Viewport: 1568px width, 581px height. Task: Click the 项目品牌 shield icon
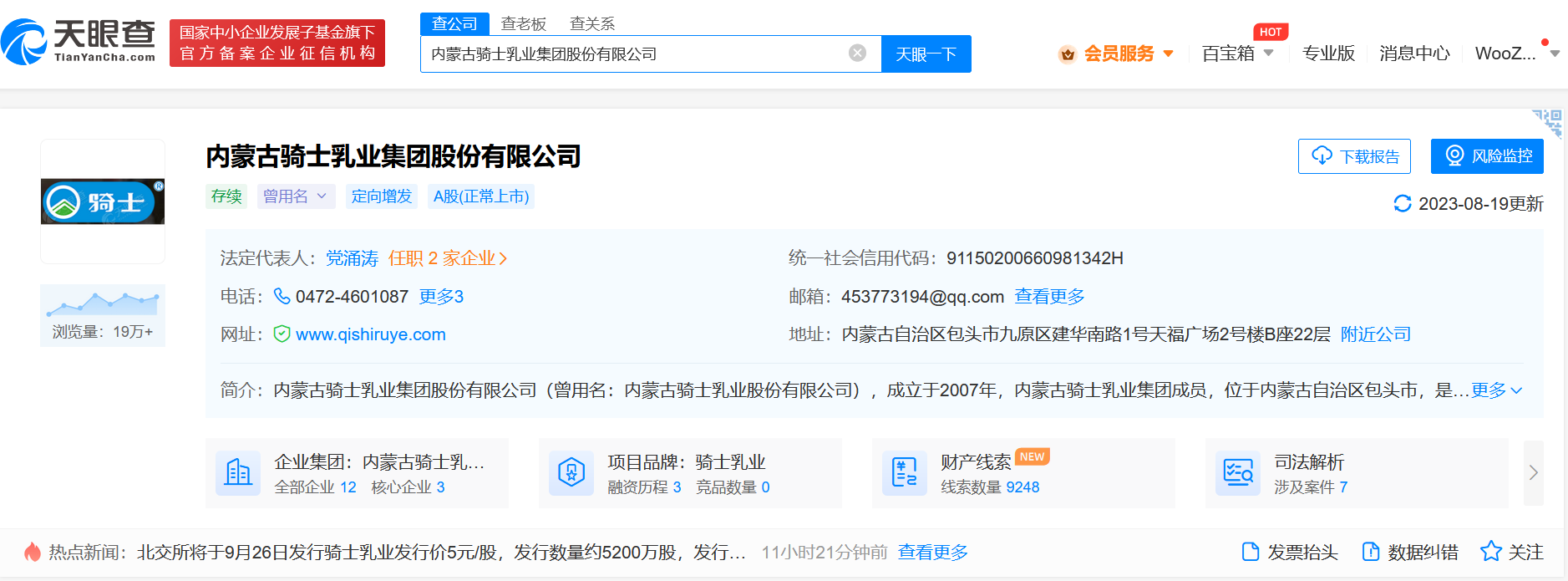coord(571,473)
